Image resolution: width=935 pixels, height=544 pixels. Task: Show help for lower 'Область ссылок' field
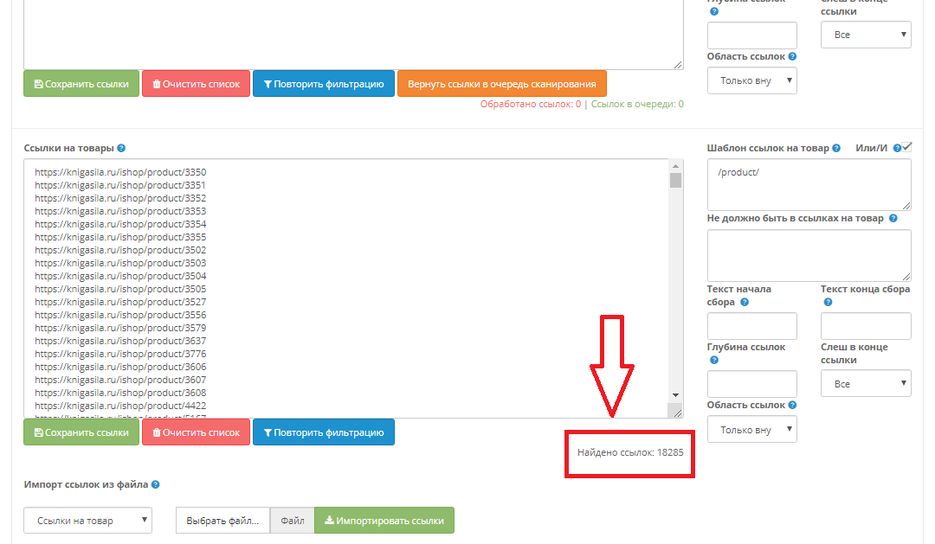(x=792, y=405)
